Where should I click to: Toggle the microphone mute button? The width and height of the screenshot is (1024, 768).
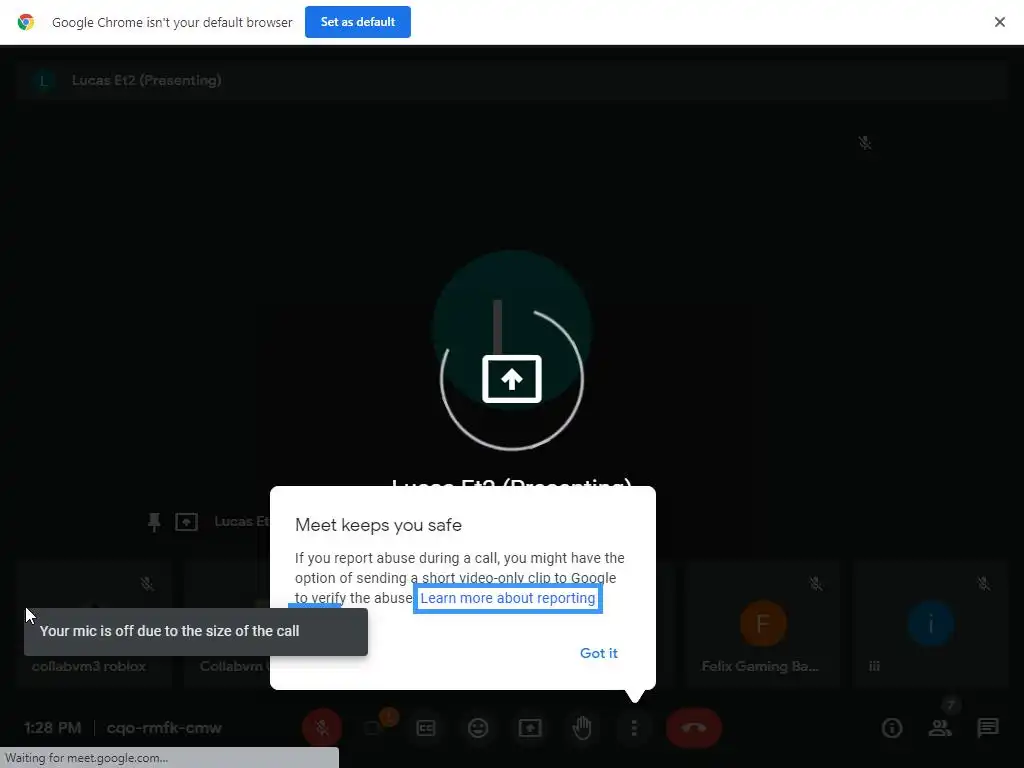tap(322, 728)
